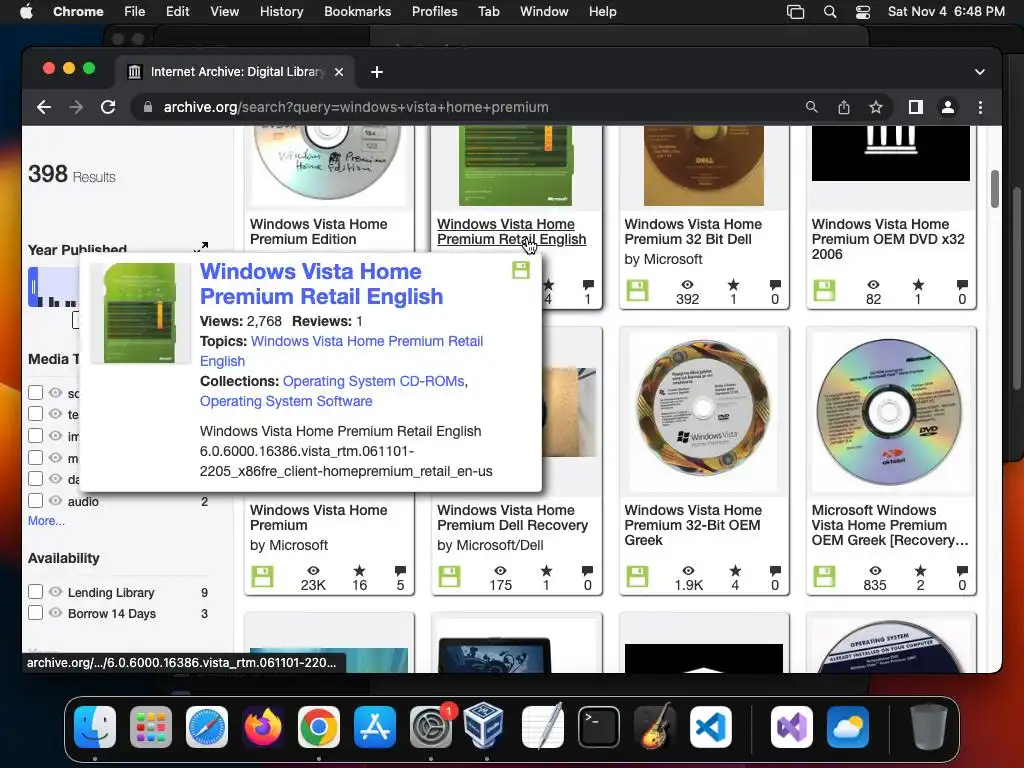
Task: Click software icon on Dell Recovery card
Action: click(x=449, y=576)
